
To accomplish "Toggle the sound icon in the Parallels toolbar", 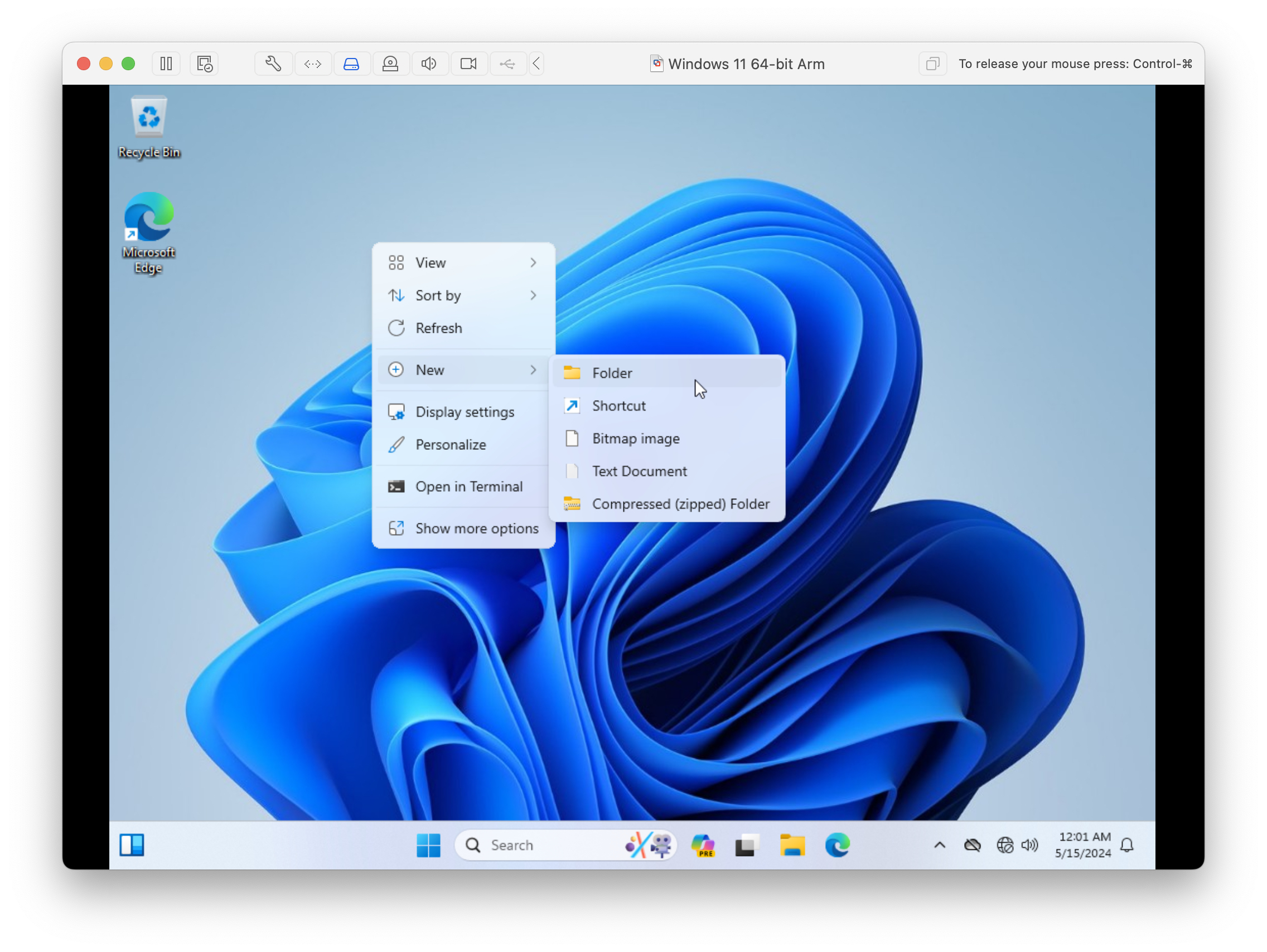I will point(430,64).
